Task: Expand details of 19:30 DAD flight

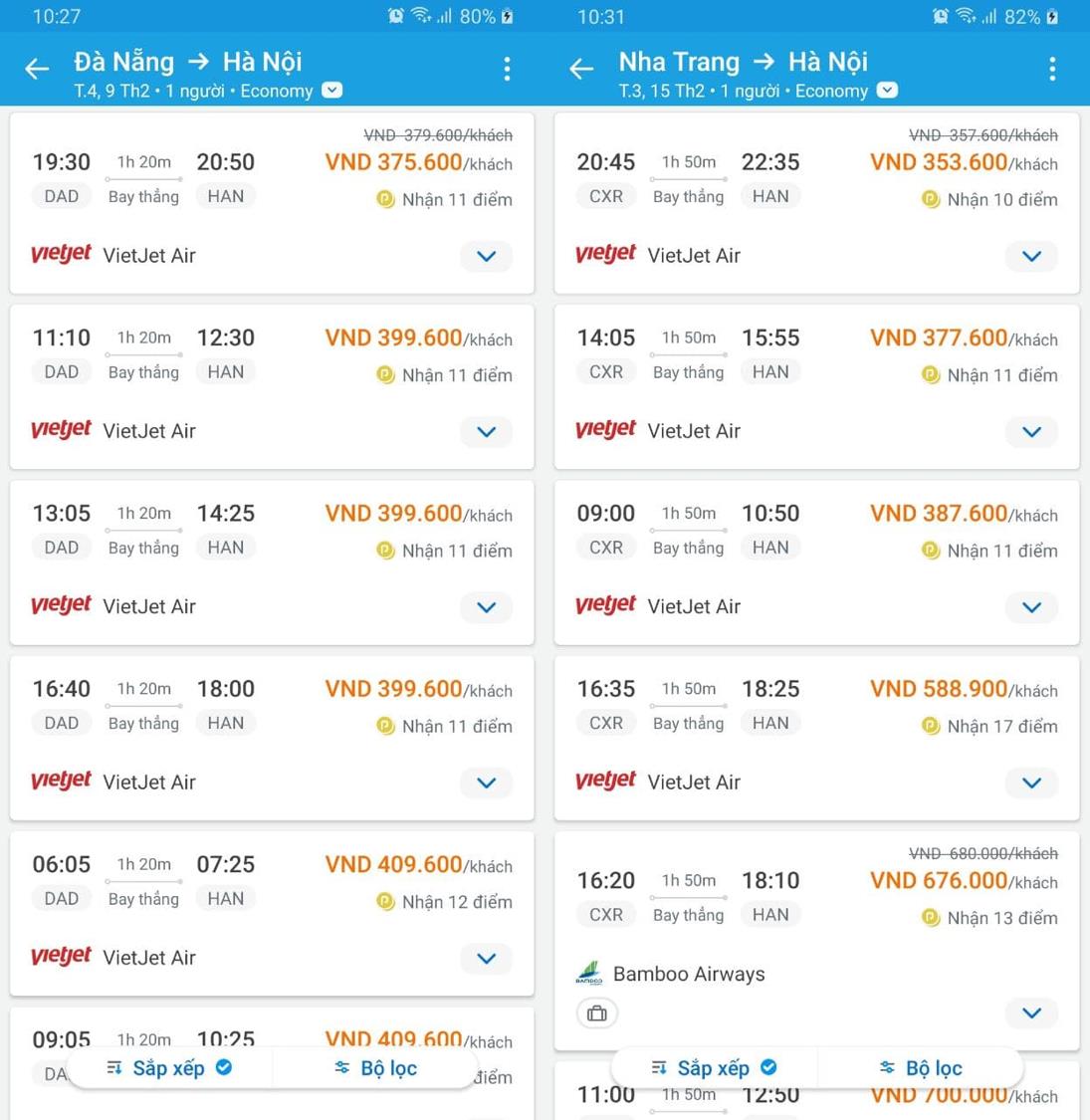Action: coord(486,256)
